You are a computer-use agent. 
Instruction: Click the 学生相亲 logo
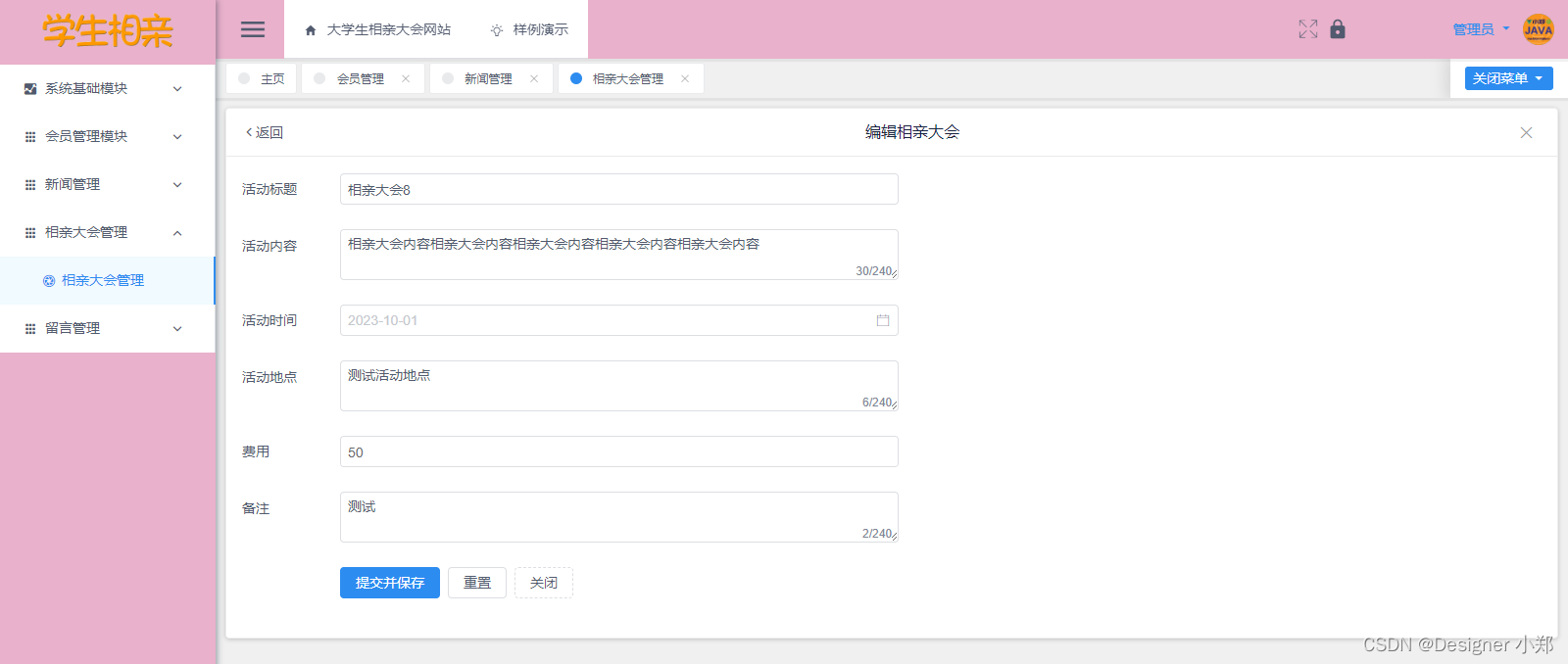point(108,32)
